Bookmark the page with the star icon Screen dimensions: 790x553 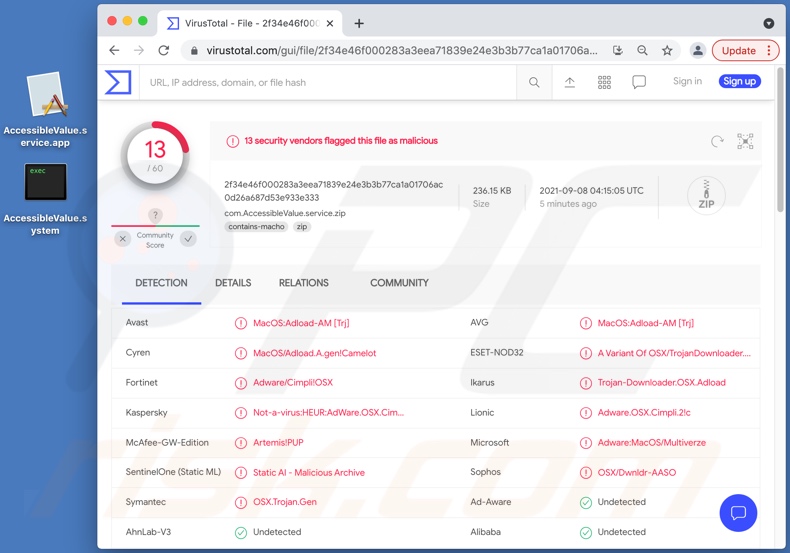667,50
